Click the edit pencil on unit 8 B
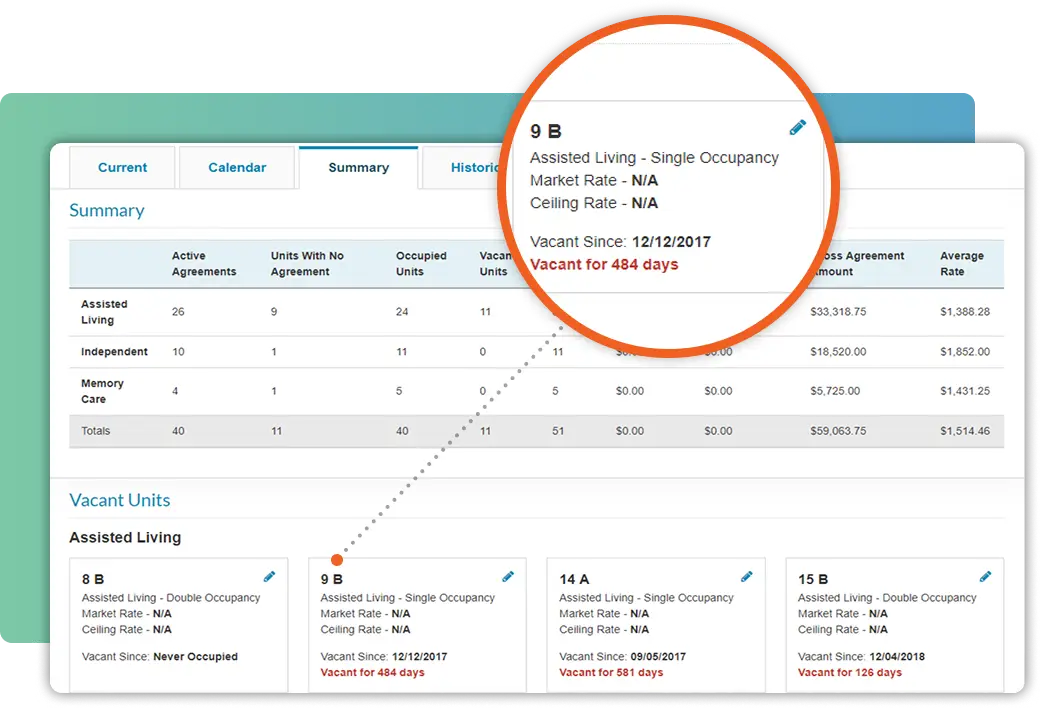 [269, 577]
